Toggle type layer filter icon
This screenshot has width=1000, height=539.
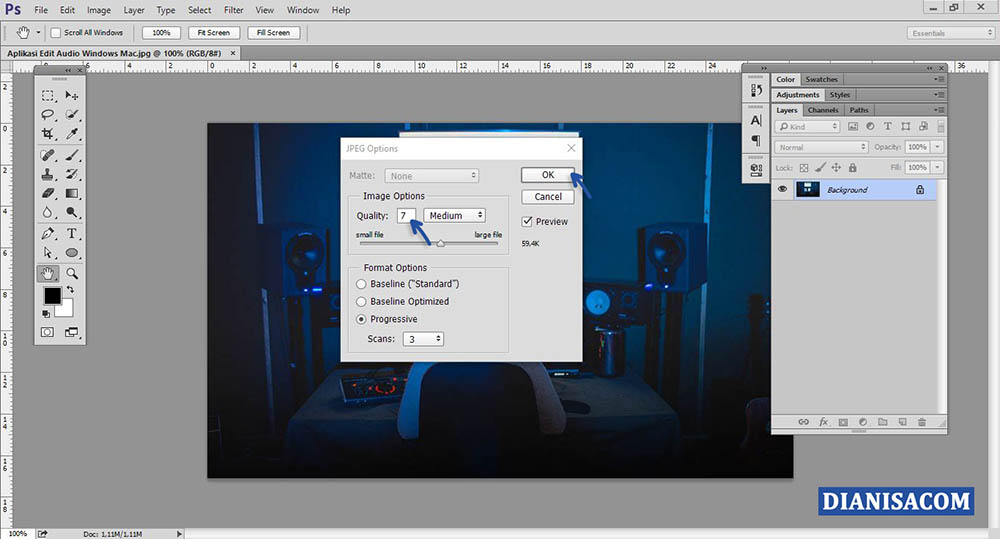(888, 126)
